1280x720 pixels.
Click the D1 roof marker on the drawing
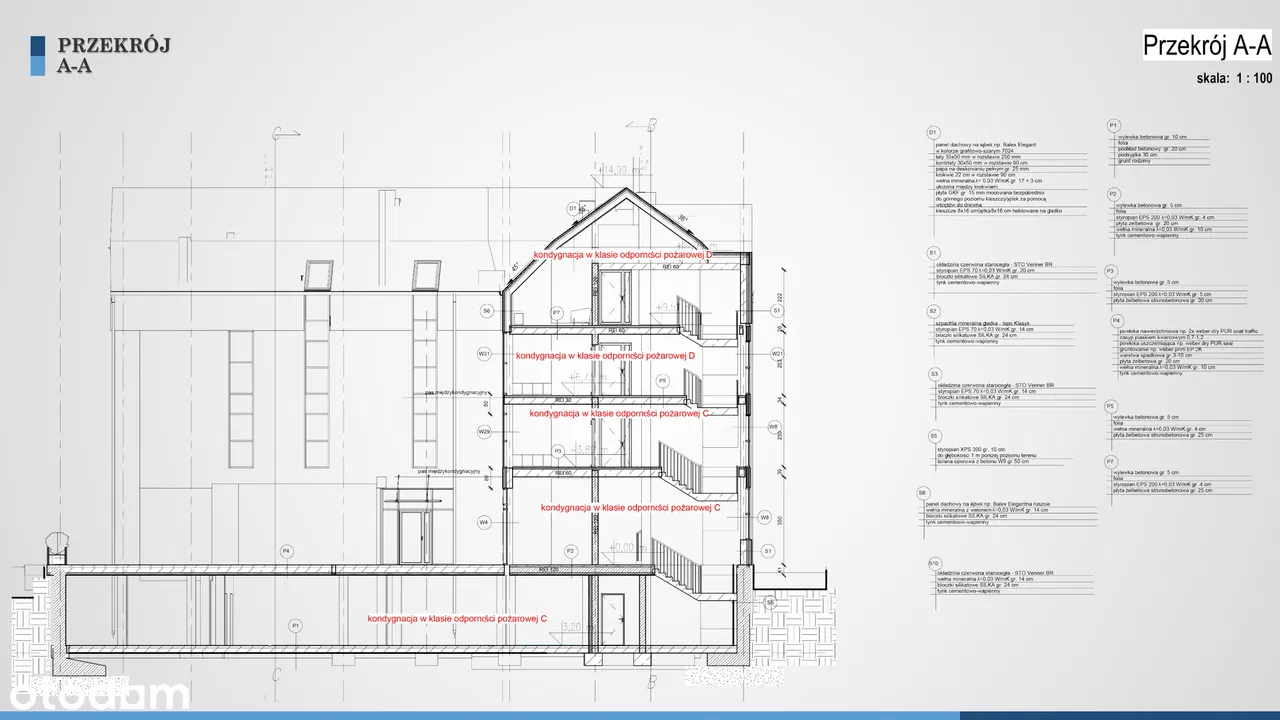573,209
